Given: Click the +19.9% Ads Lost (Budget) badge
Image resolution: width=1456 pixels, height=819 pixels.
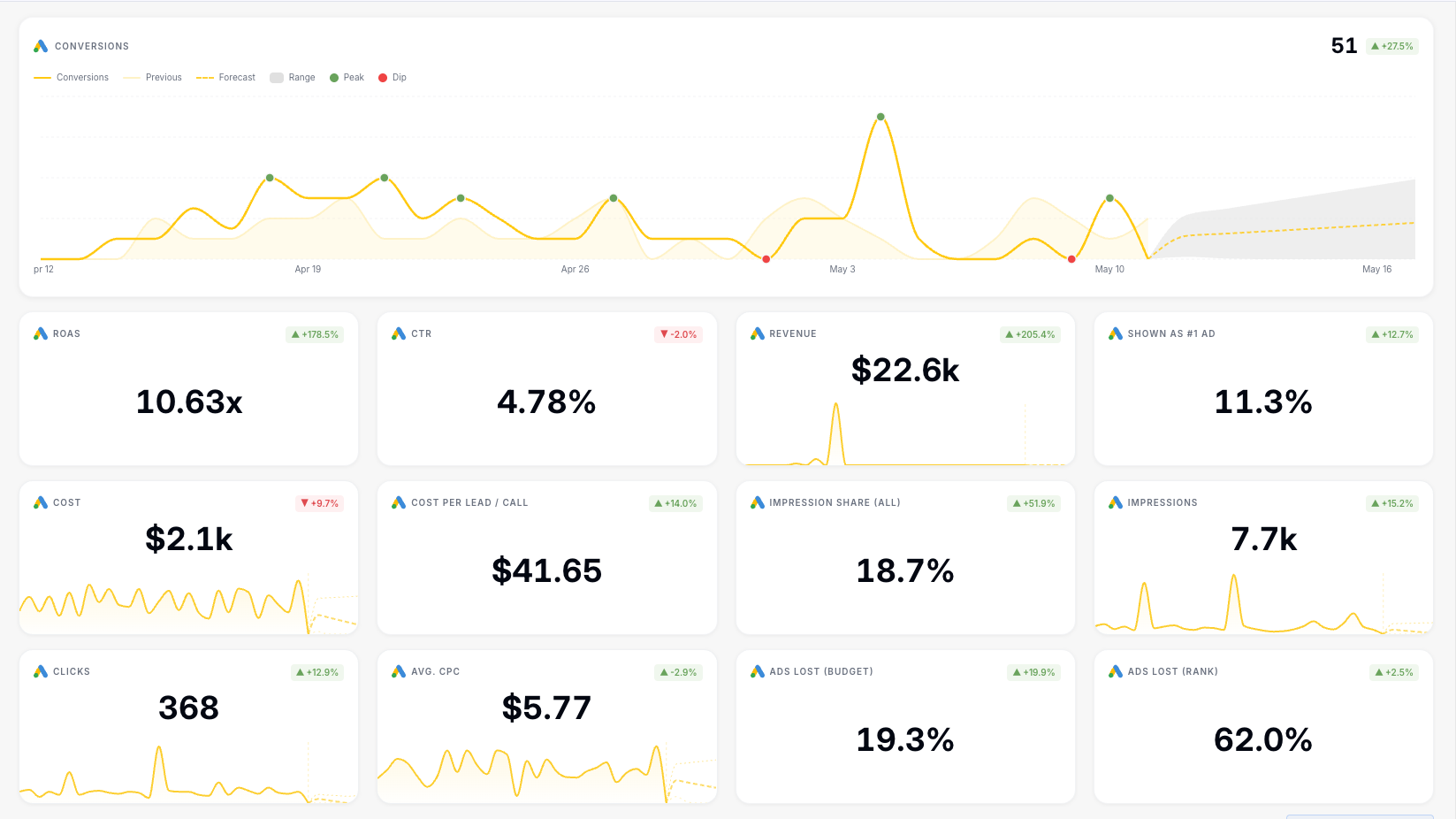Looking at the screenshot, I should tap(1034, 672).
